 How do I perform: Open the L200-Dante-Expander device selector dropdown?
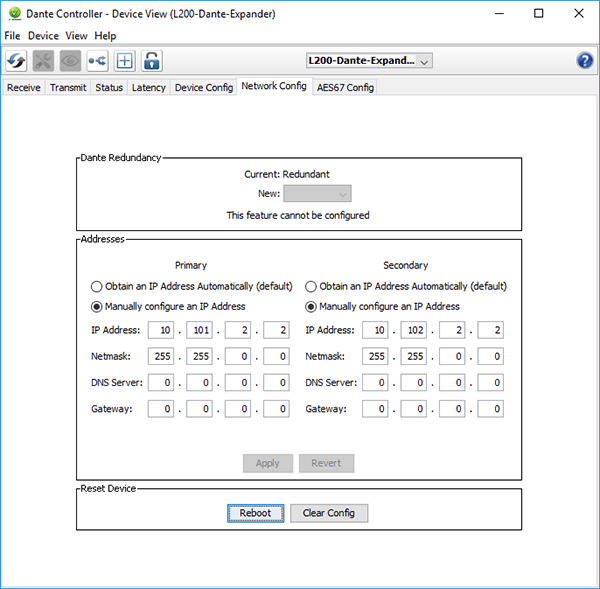point(369,60)
